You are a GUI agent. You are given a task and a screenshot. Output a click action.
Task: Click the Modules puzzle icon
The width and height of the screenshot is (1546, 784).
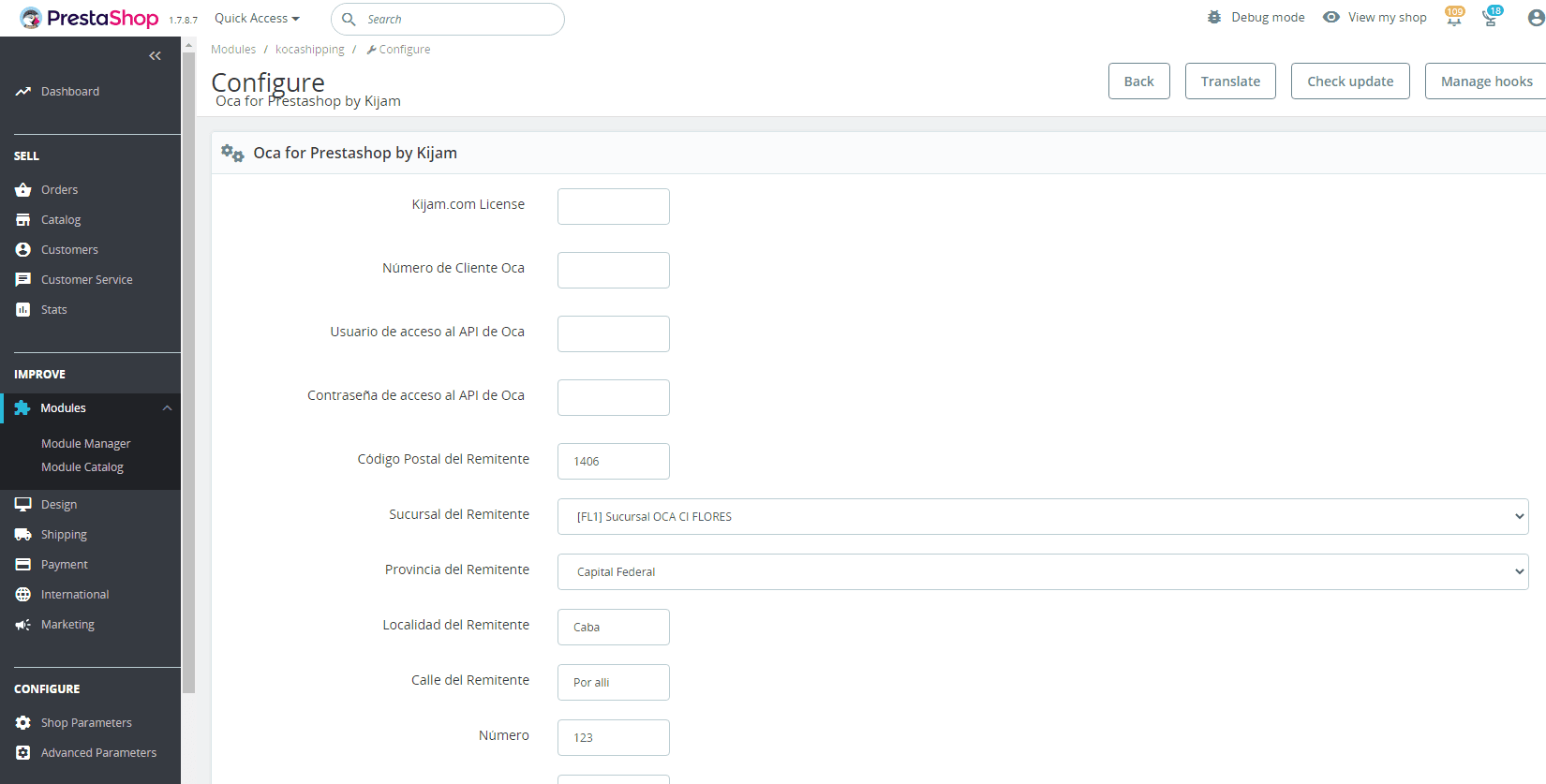(22, 407)
